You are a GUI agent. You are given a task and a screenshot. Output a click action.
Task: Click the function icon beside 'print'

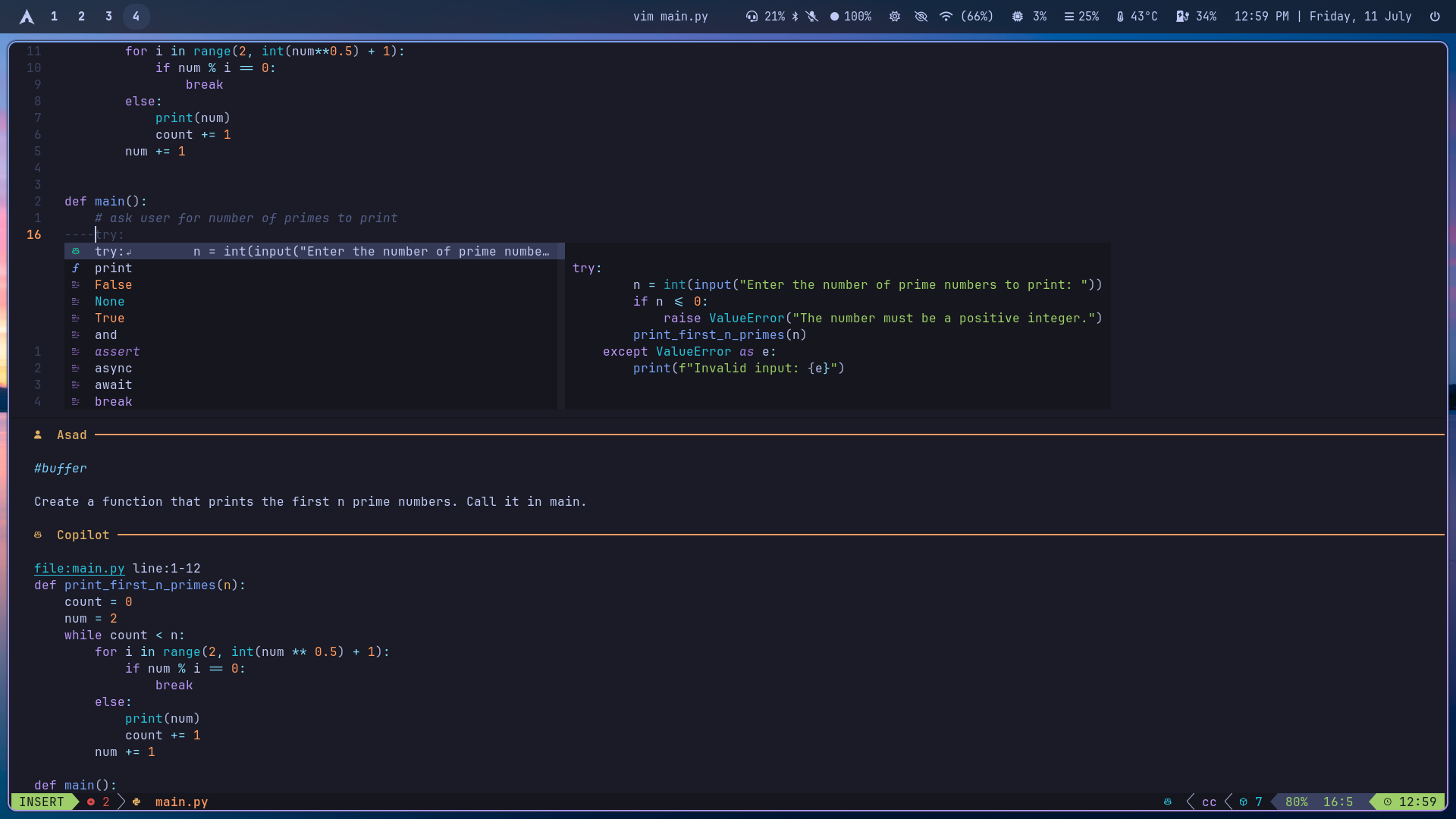click(76, 268)
